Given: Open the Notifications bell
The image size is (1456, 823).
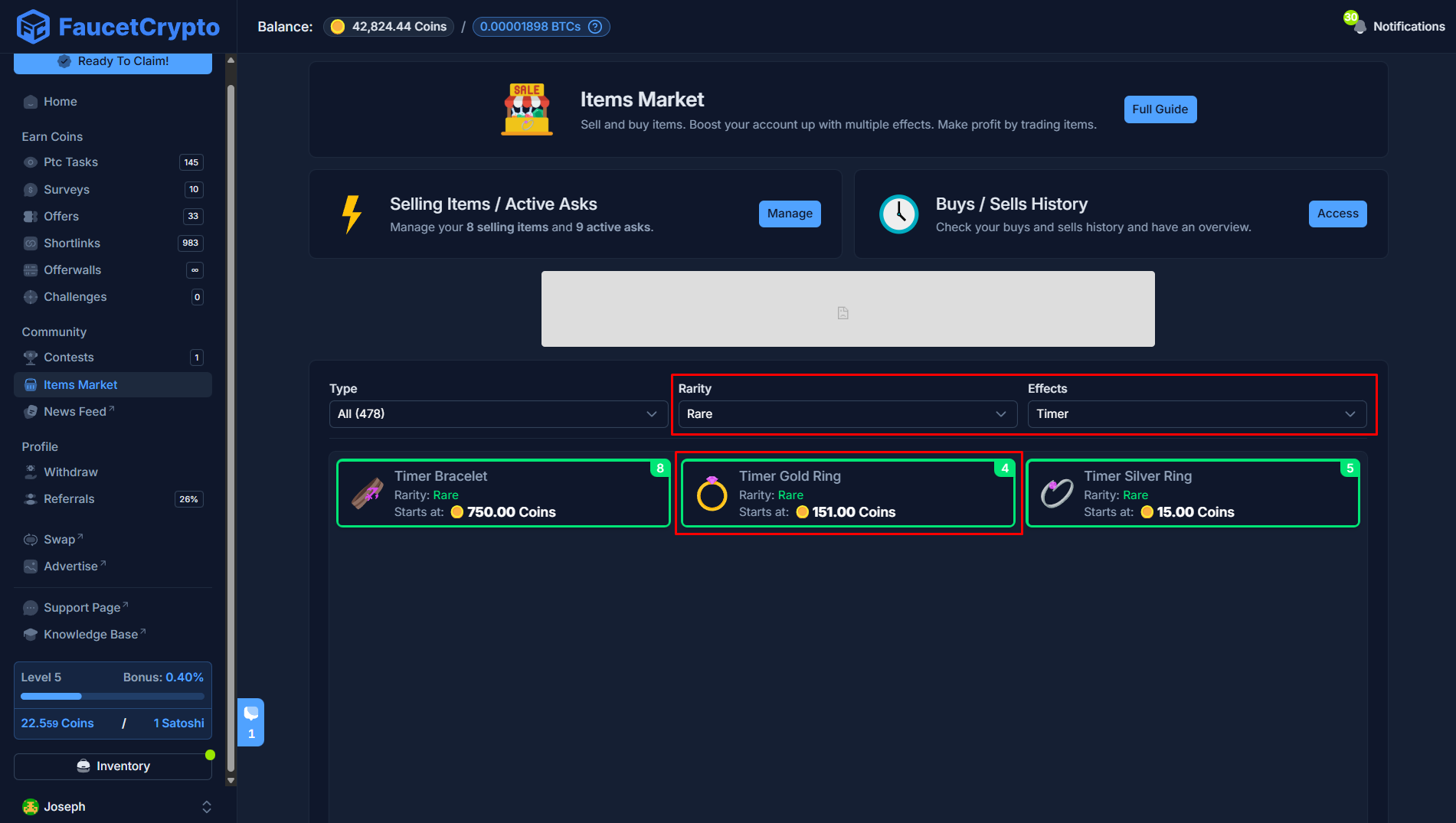Looking at the screenshot, I should 1359,28.
